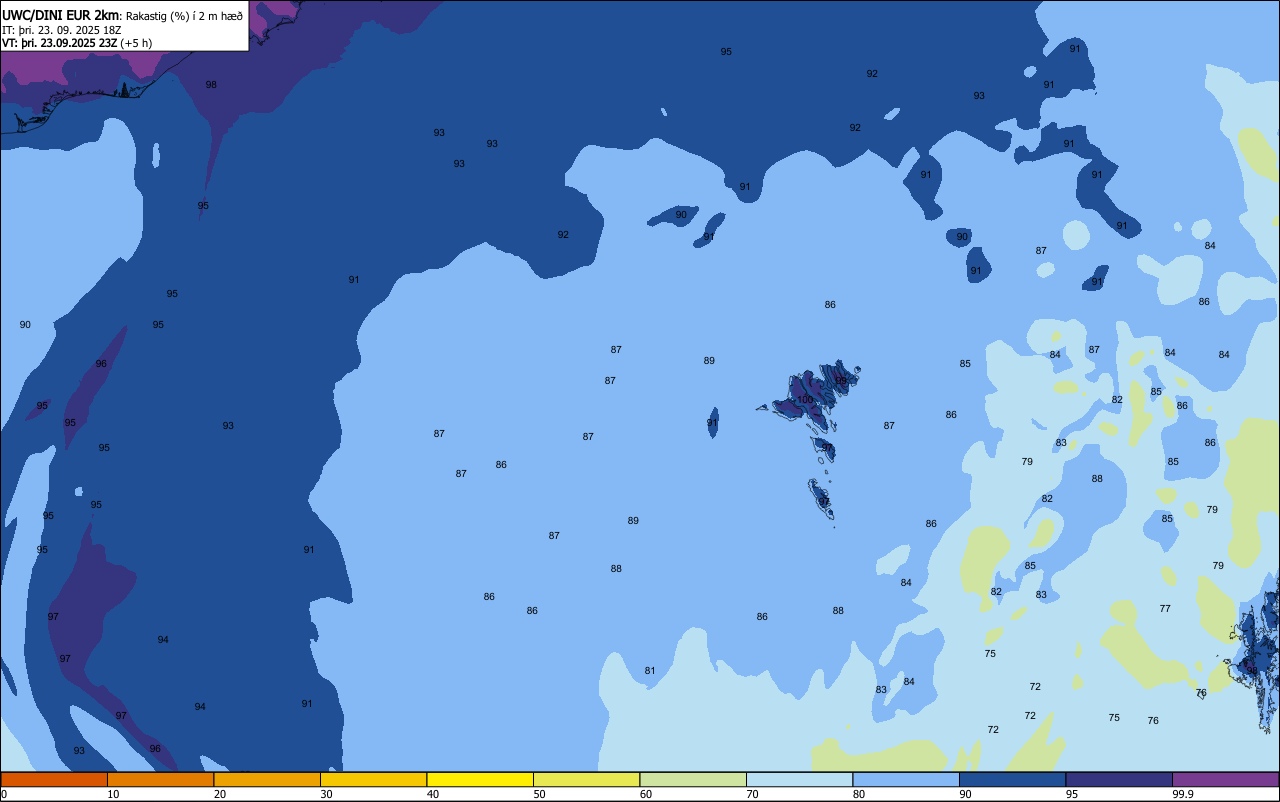Click the "99.9" tick label on the legend

coord(1183,794)
